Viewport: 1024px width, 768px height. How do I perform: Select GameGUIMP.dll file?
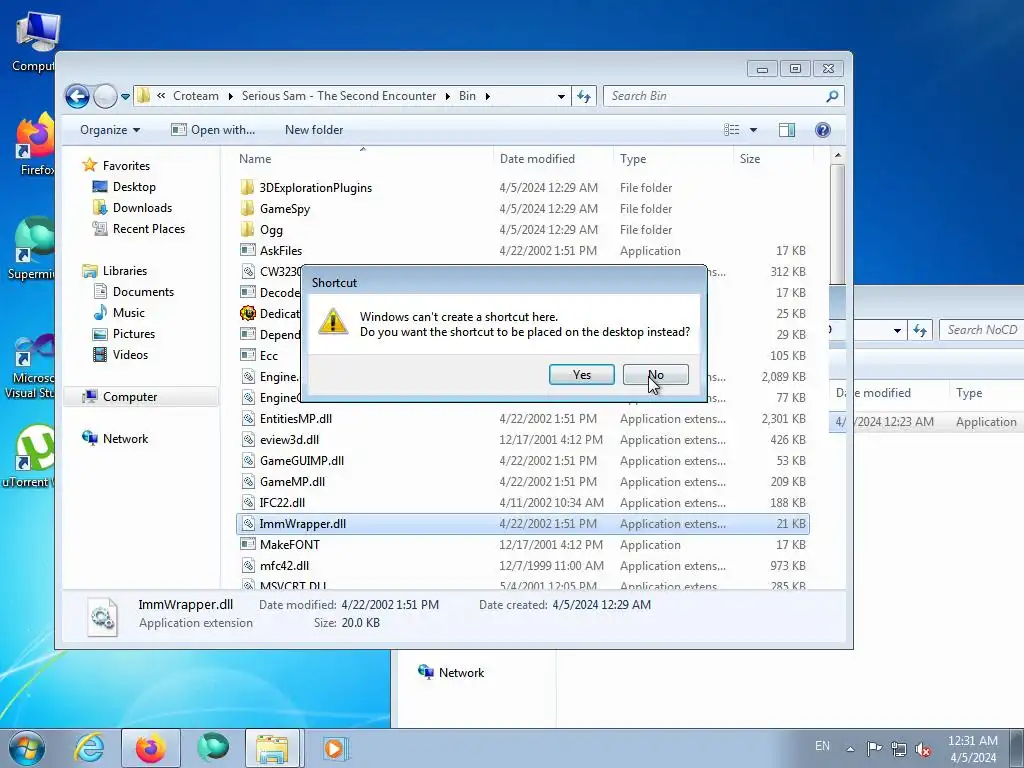click(x=302, y=460)
